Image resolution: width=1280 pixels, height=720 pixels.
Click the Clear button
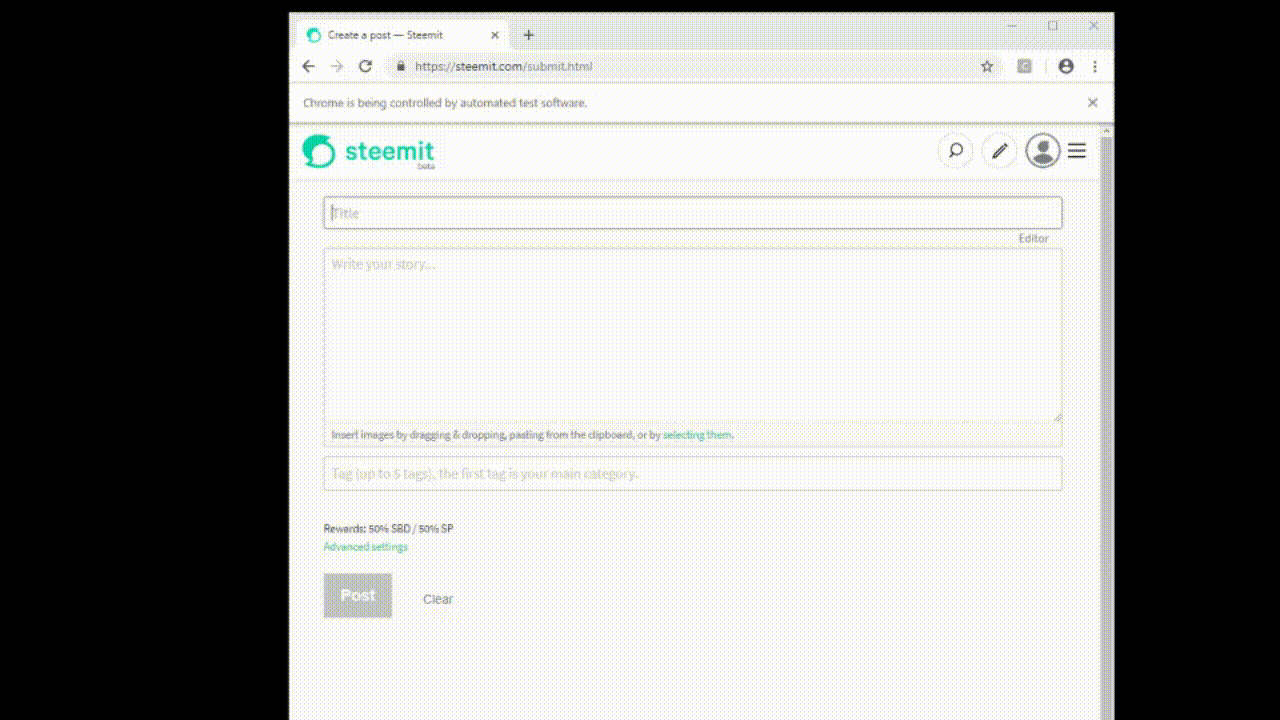(x=438, y=599)
